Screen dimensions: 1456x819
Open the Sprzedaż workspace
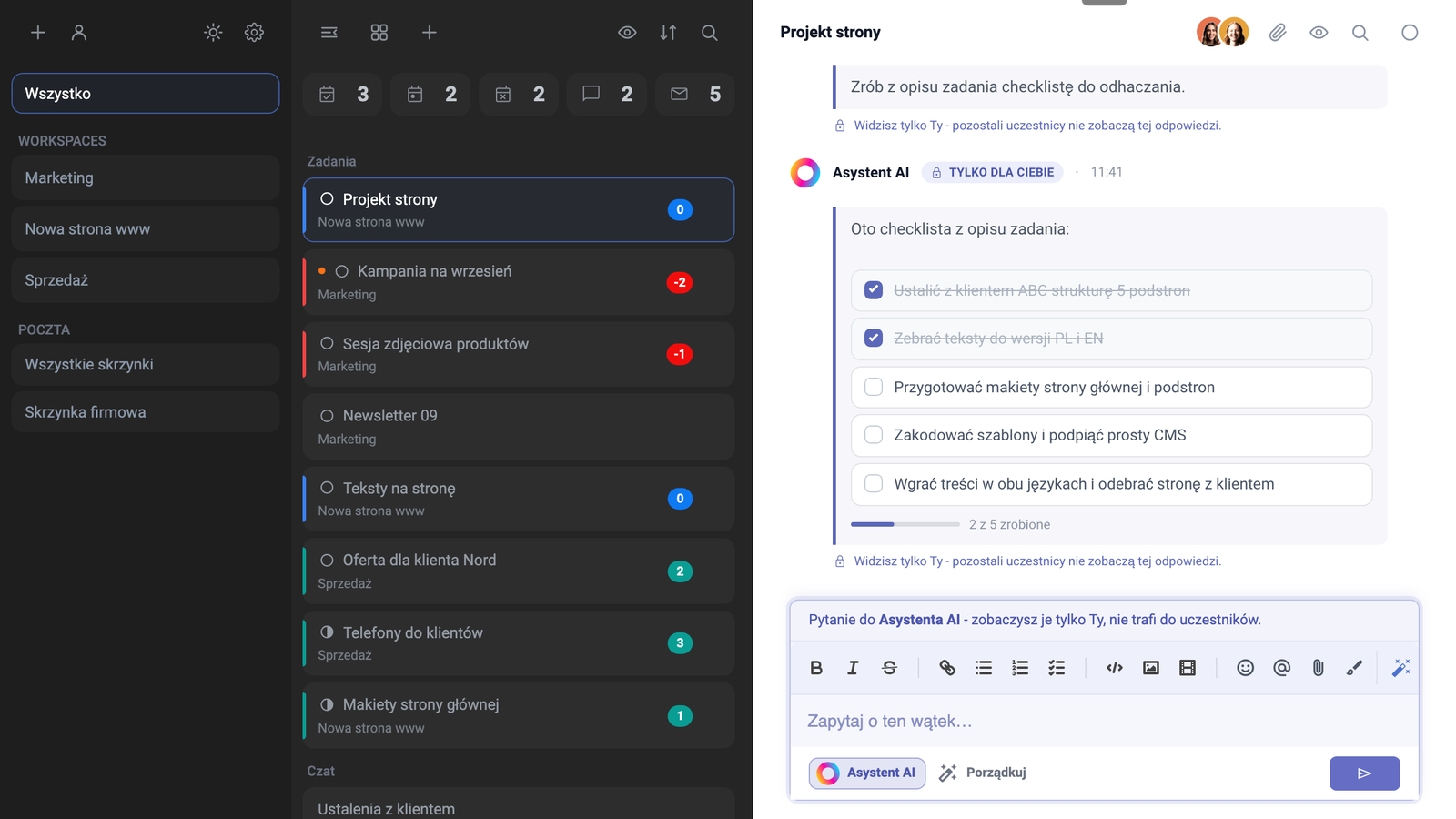coord(146,280)
